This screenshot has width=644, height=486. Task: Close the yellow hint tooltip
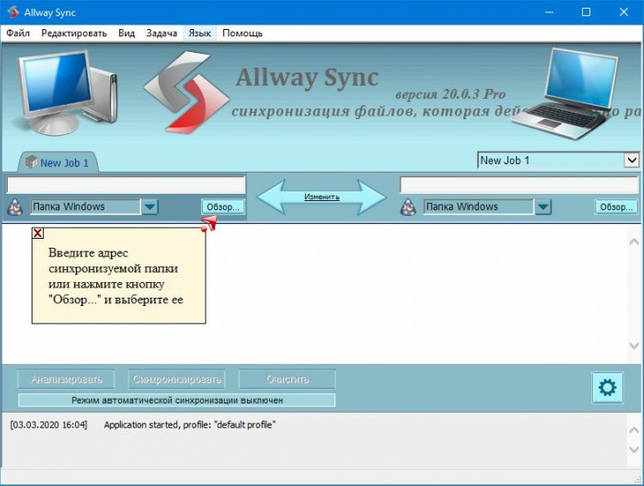coord(38,233)
